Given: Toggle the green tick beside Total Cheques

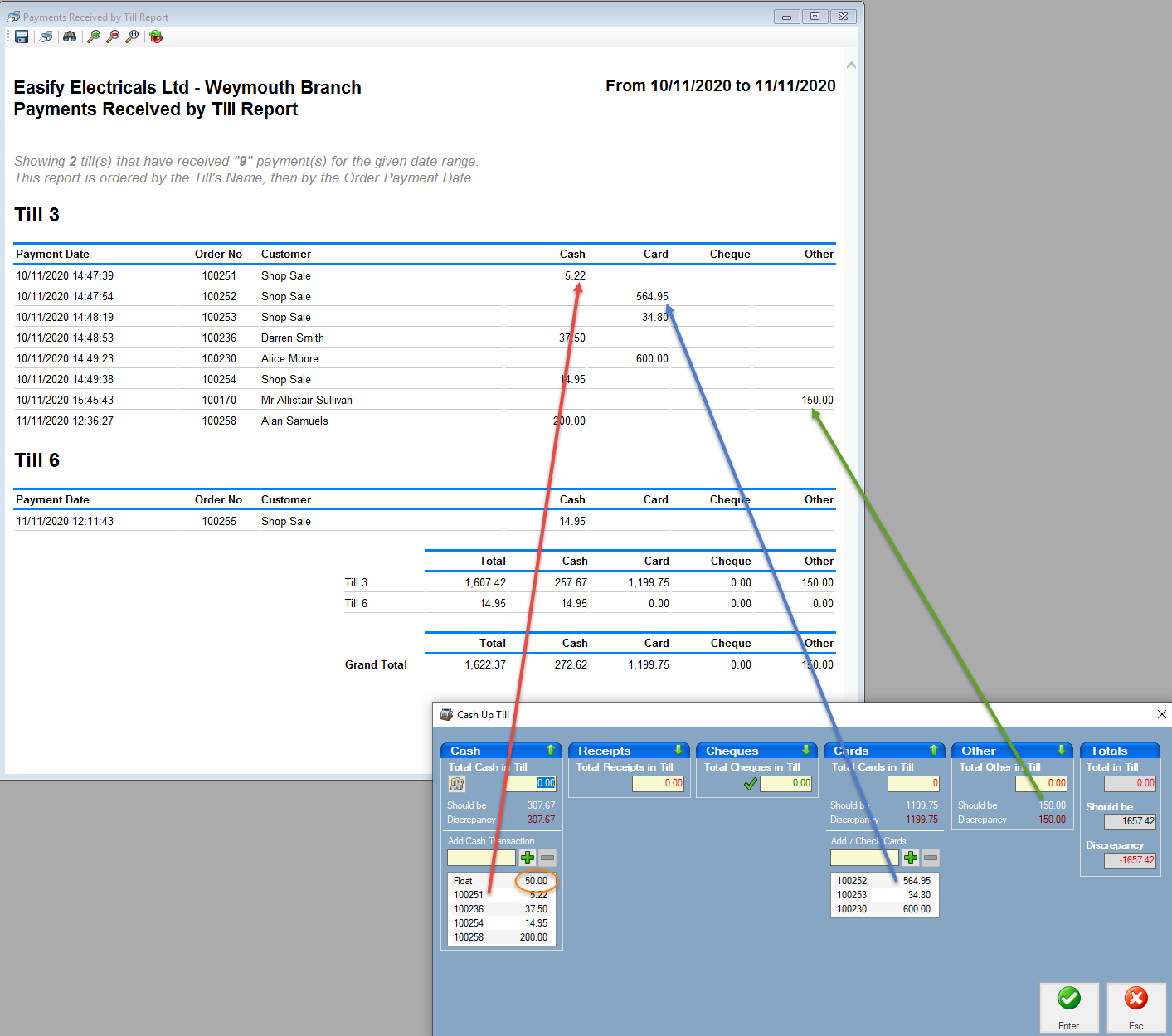Looking at the screenshot, I should point(750,784).
